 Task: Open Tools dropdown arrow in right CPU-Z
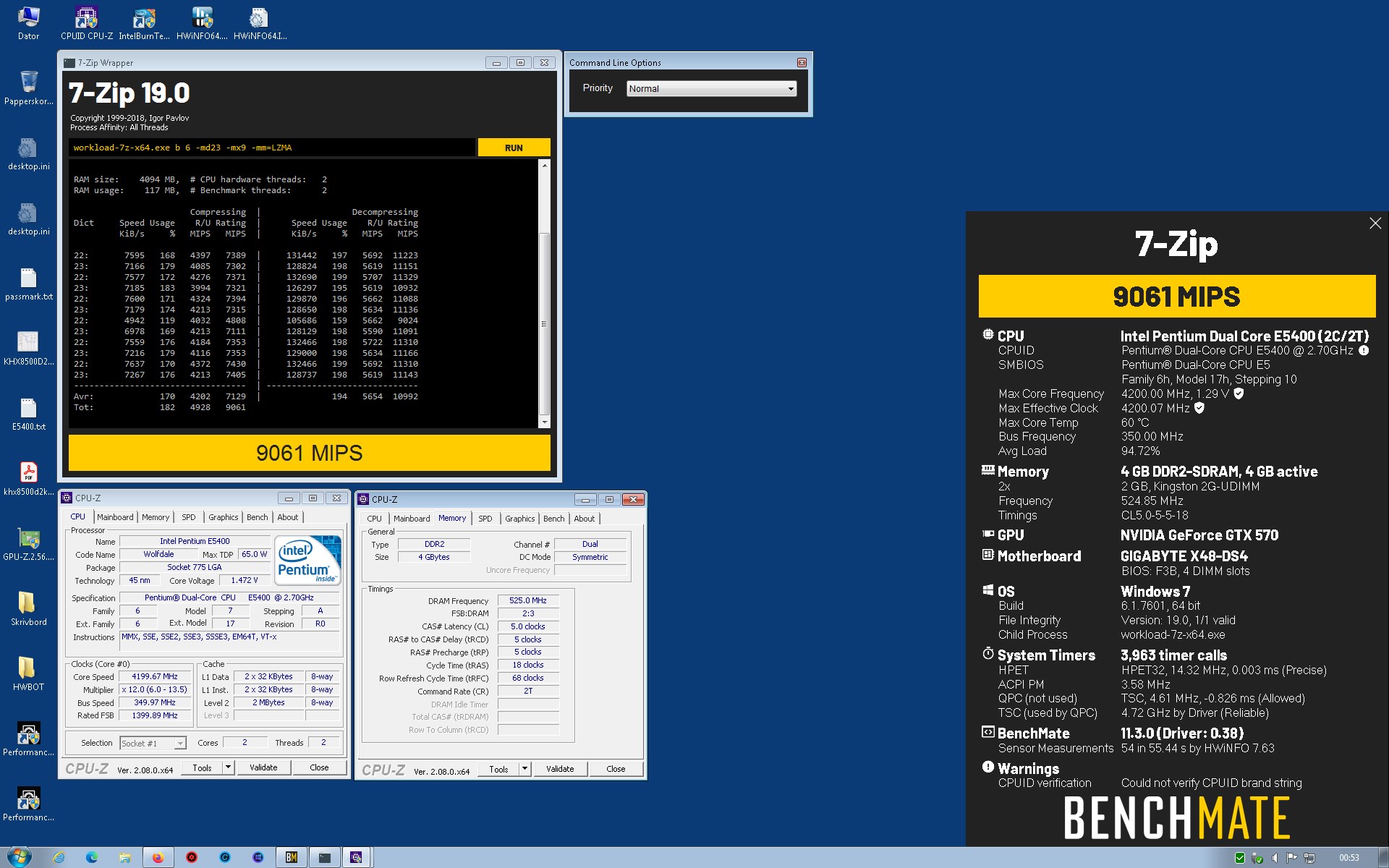point(524,768)
